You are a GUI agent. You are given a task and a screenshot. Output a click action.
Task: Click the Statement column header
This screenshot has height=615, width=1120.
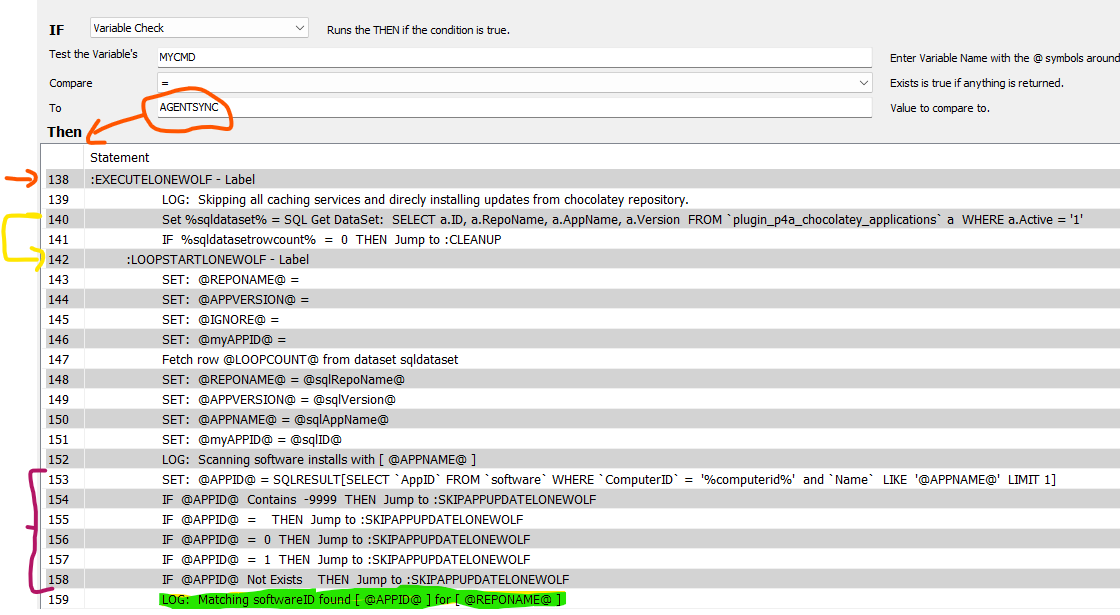tap(120, 158)
